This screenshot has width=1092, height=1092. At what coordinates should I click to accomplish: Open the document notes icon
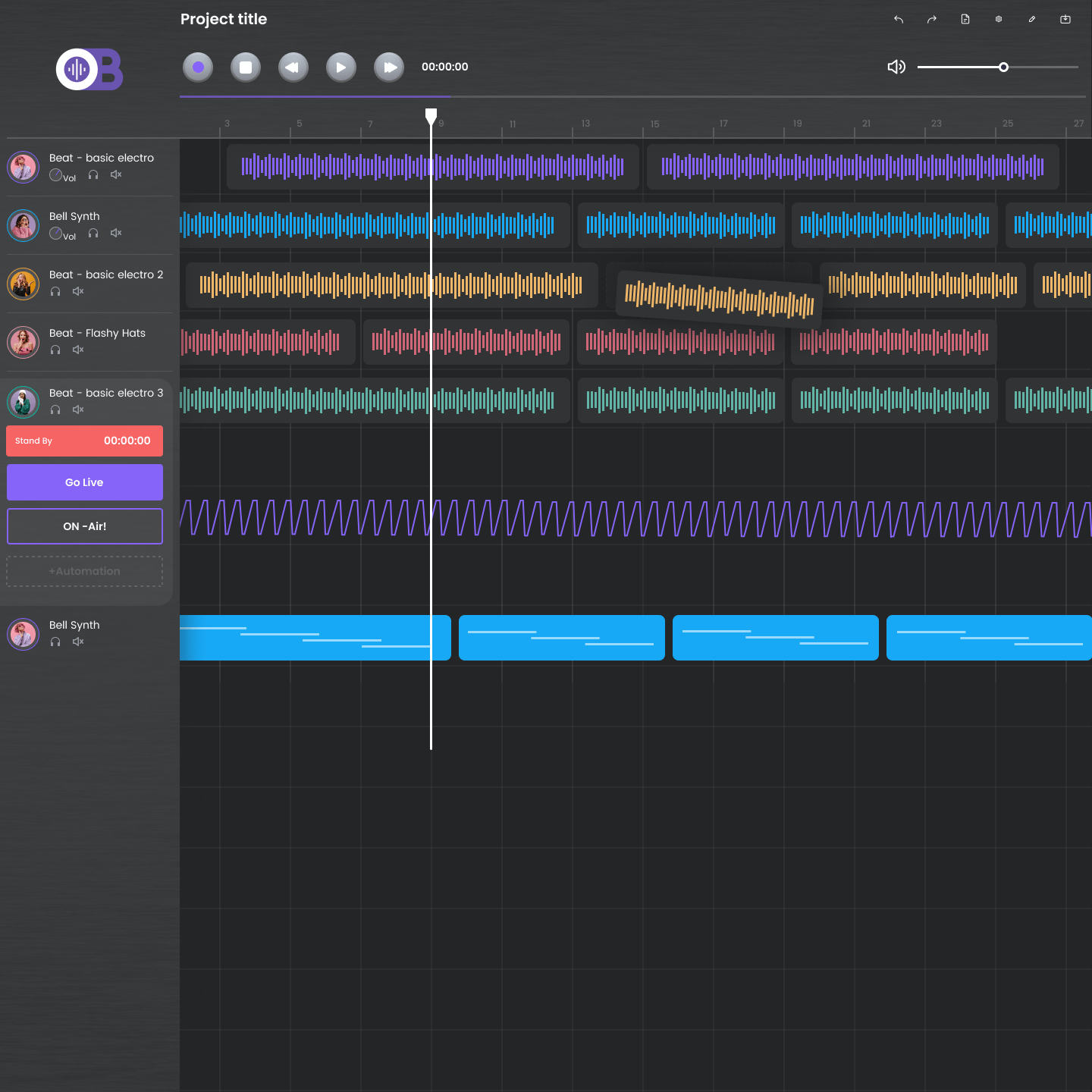[965, 20]
